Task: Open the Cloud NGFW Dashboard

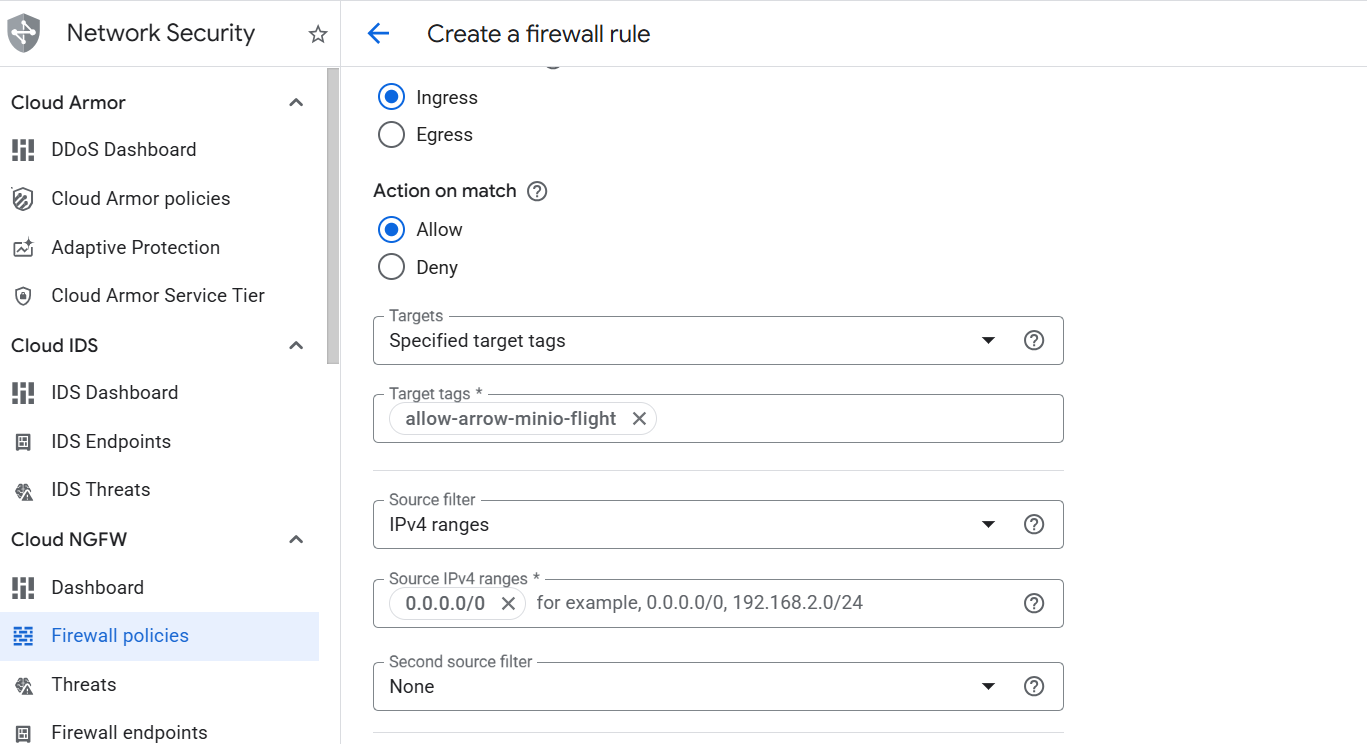Action: (x=95, y=587)
